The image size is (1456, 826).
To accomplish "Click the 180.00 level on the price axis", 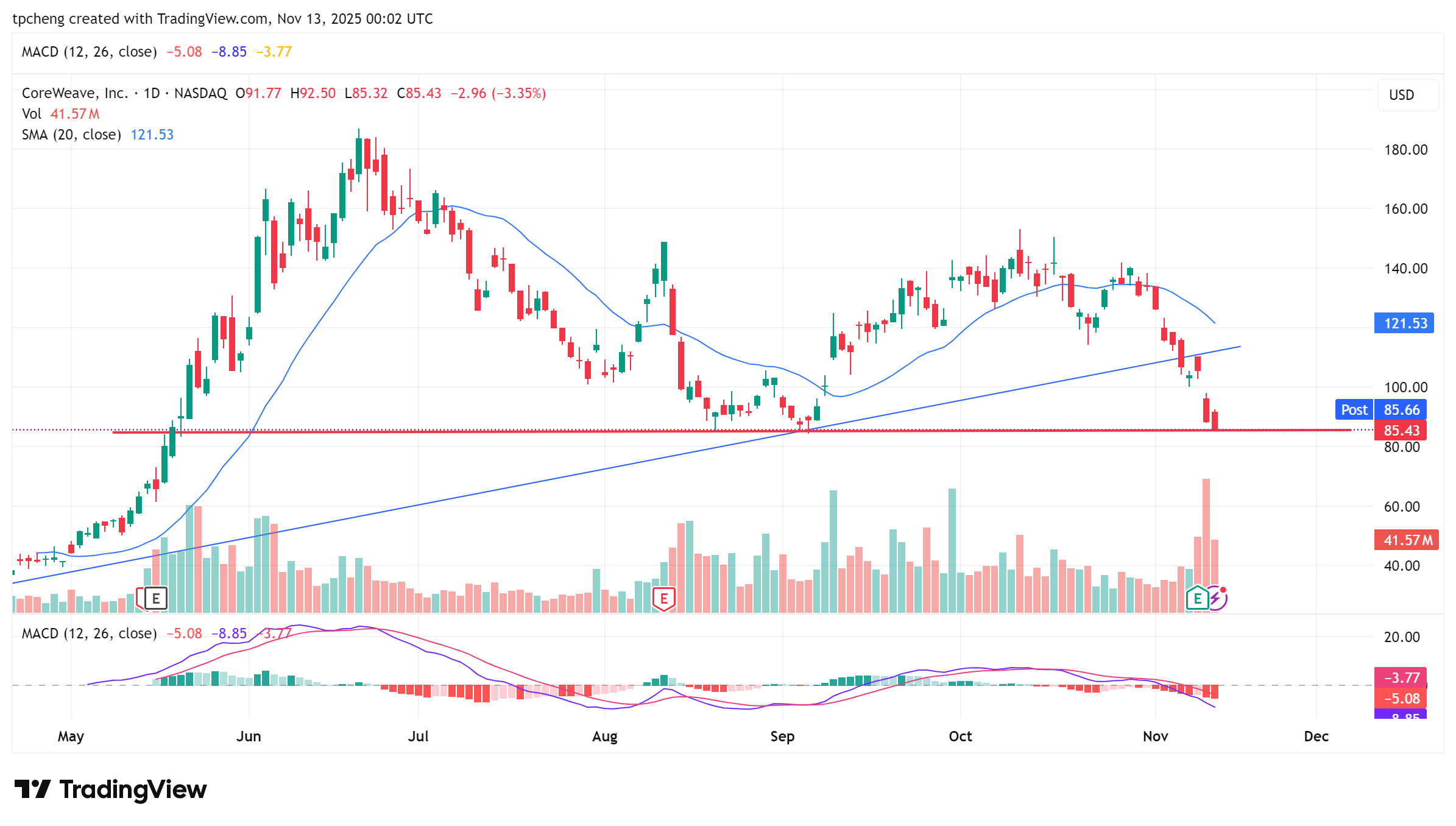I will [x=1405, y=150].
